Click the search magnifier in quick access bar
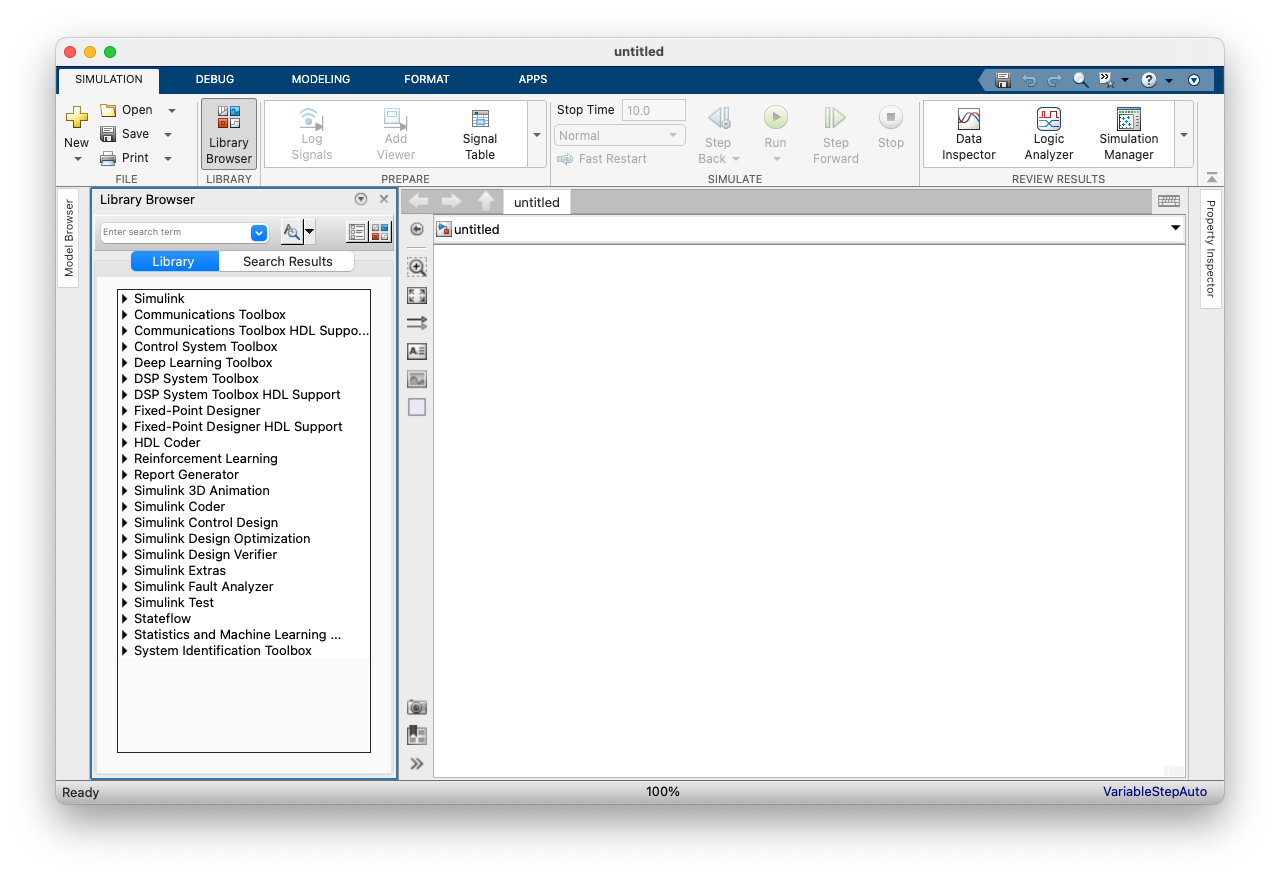Screen dimensions: 1280x878 (1081, 79)
